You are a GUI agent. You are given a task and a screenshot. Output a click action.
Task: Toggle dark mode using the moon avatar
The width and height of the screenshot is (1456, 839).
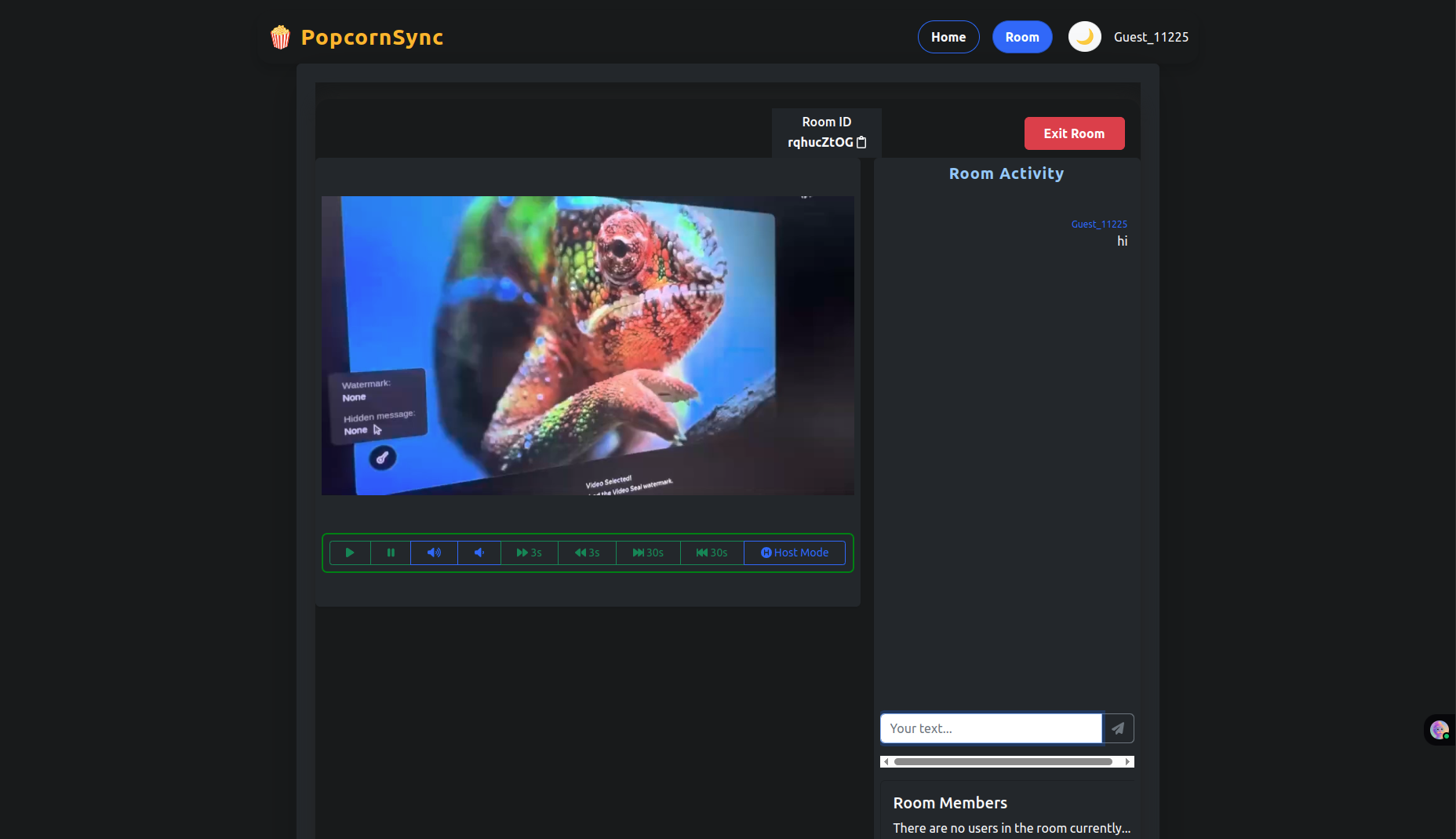[x=1084, y=36]
